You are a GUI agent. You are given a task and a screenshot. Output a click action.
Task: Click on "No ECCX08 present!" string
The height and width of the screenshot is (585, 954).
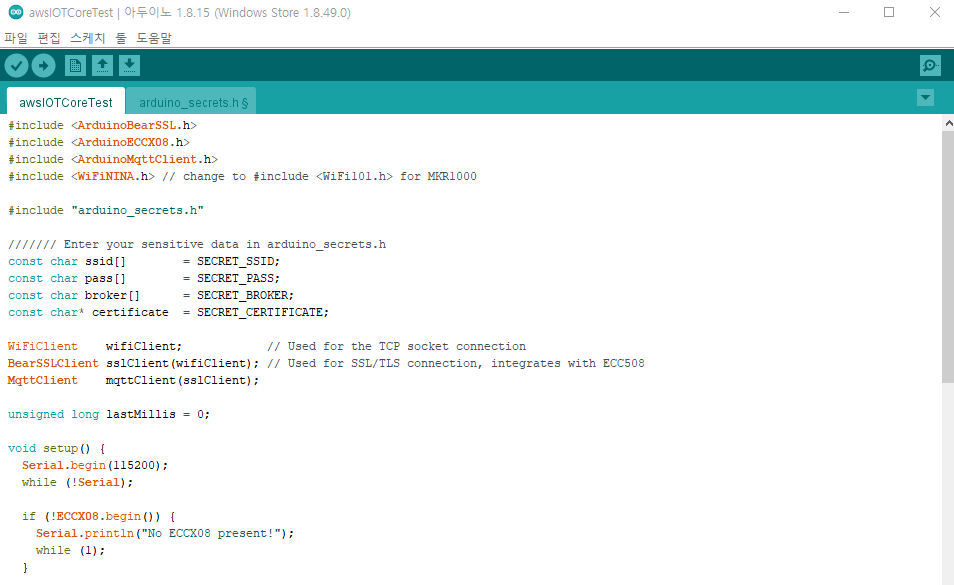coord(211,534)
